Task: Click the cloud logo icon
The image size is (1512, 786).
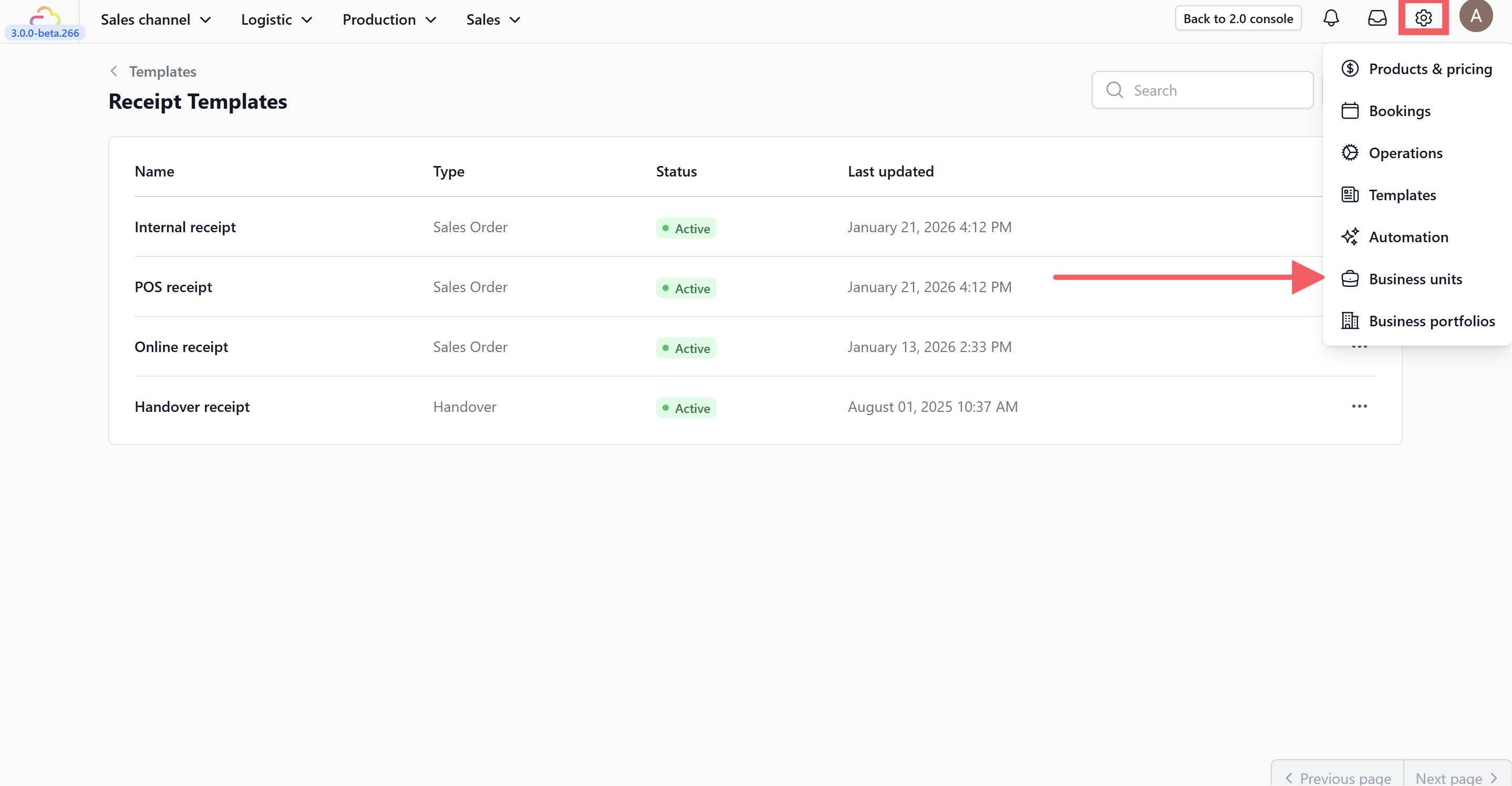Action: pyautogui.click(x=45, y=15)
